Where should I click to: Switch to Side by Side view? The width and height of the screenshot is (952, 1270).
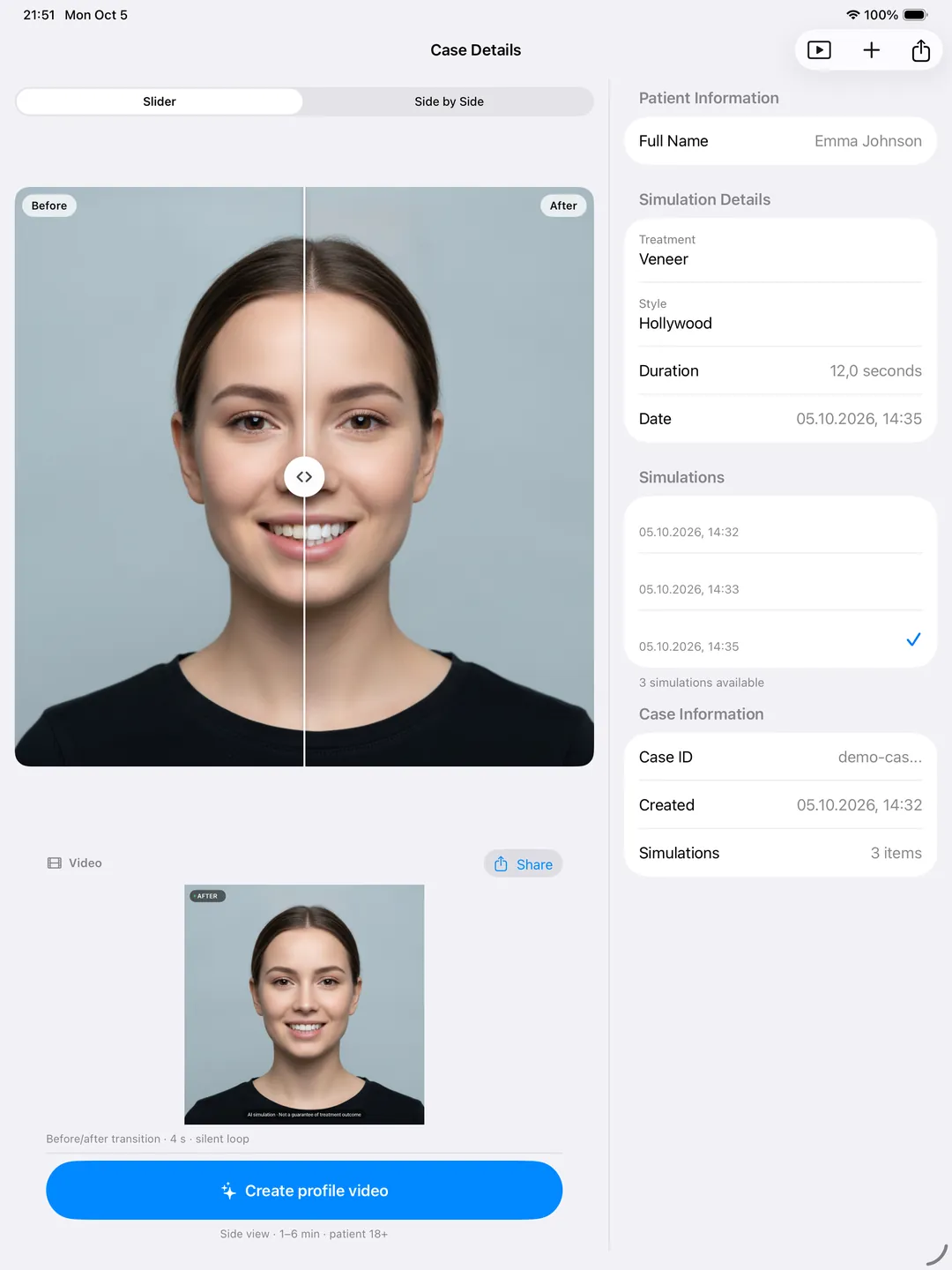[x=449, y=101]
